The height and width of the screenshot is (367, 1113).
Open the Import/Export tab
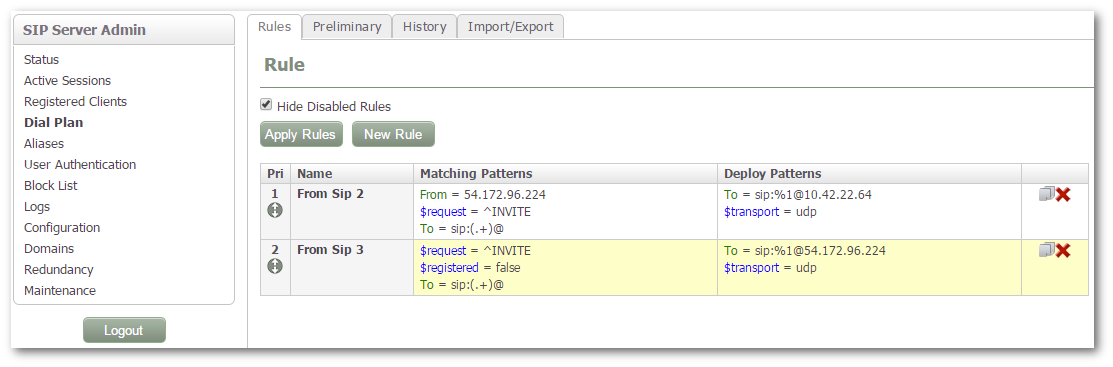pos(510,27)
